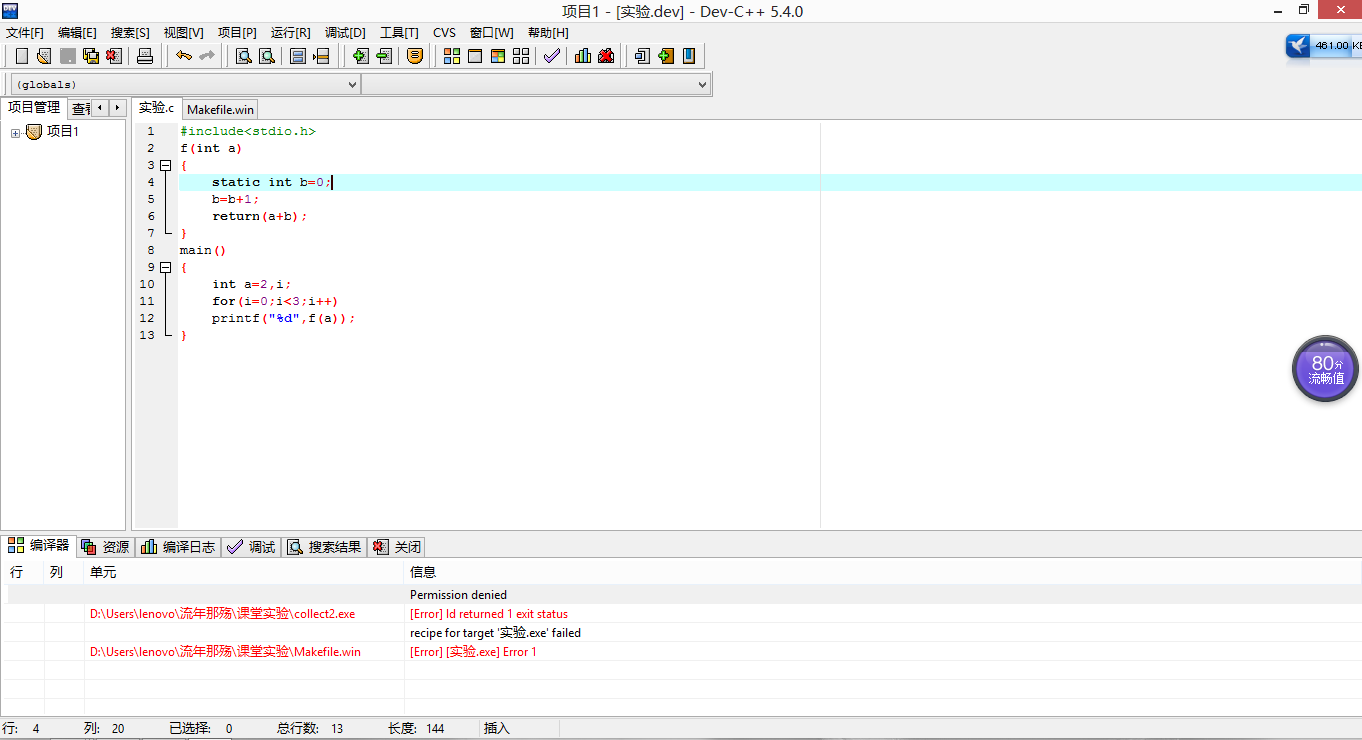Click the Debug checkmark toolbar icon

pyautogui.click(x=552, y=56)
